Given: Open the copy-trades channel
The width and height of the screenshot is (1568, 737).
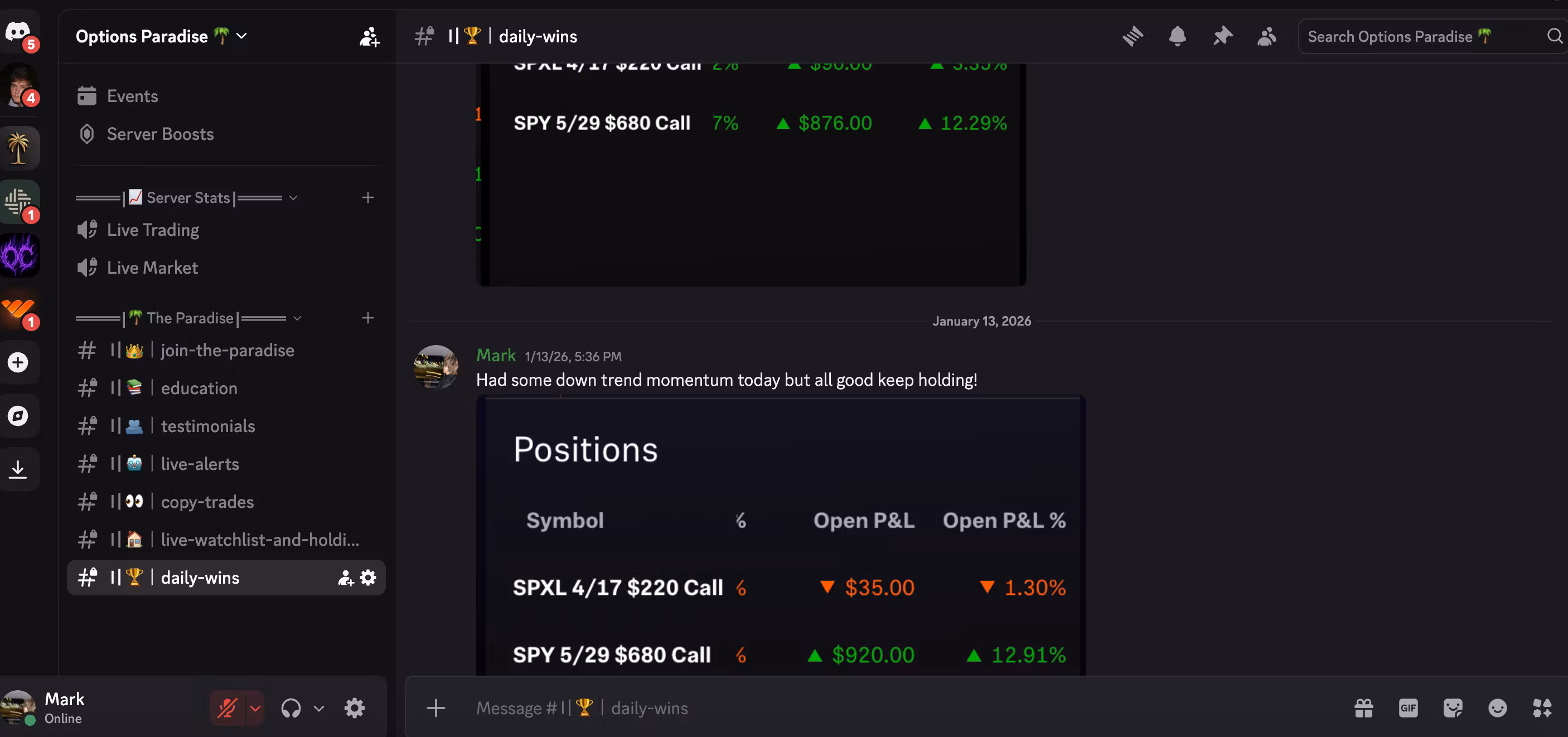Looking at the screenshot, I should pyautogui.click(x=207, y=502).
